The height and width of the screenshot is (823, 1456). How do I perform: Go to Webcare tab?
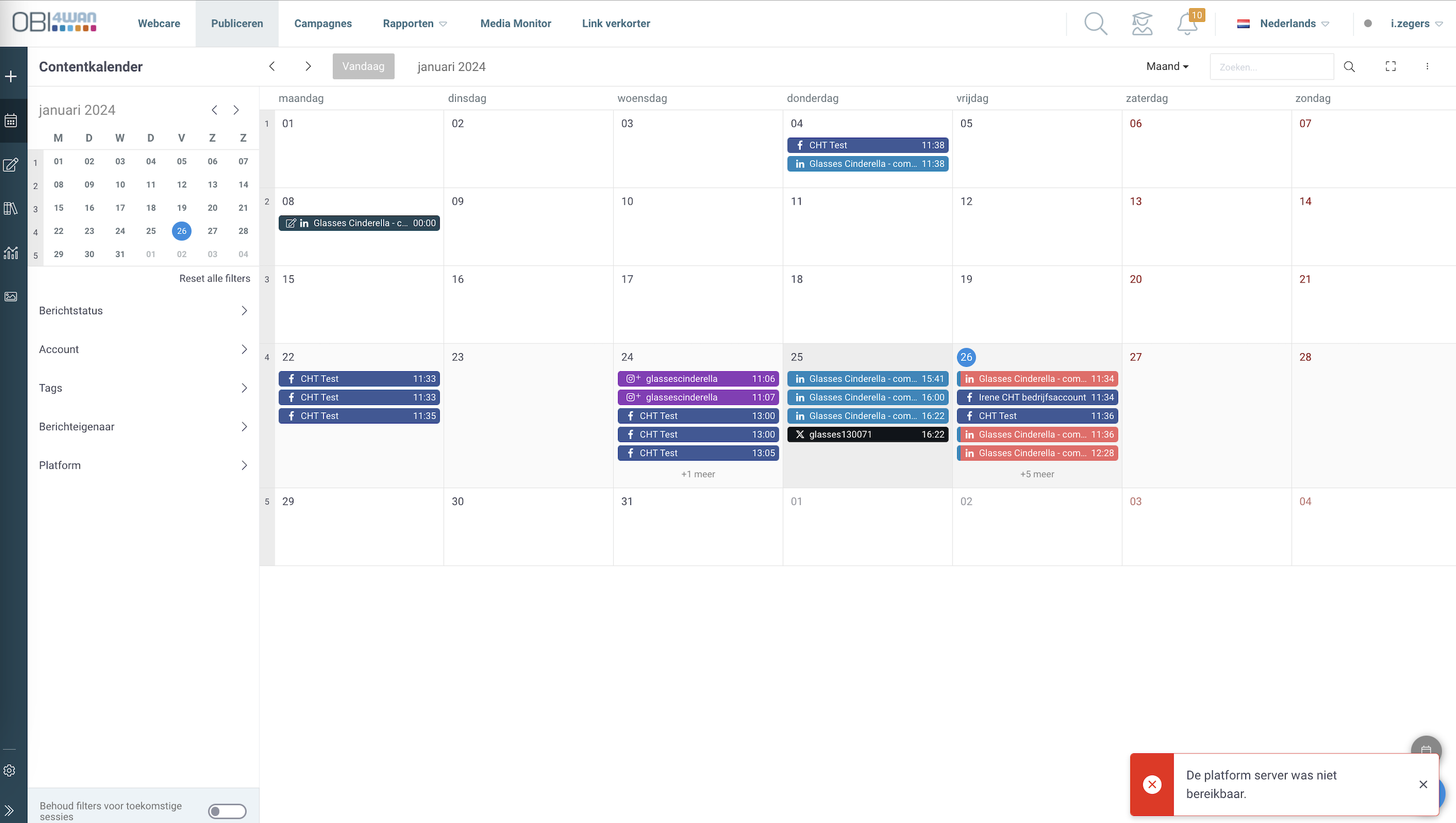(159, 23)
